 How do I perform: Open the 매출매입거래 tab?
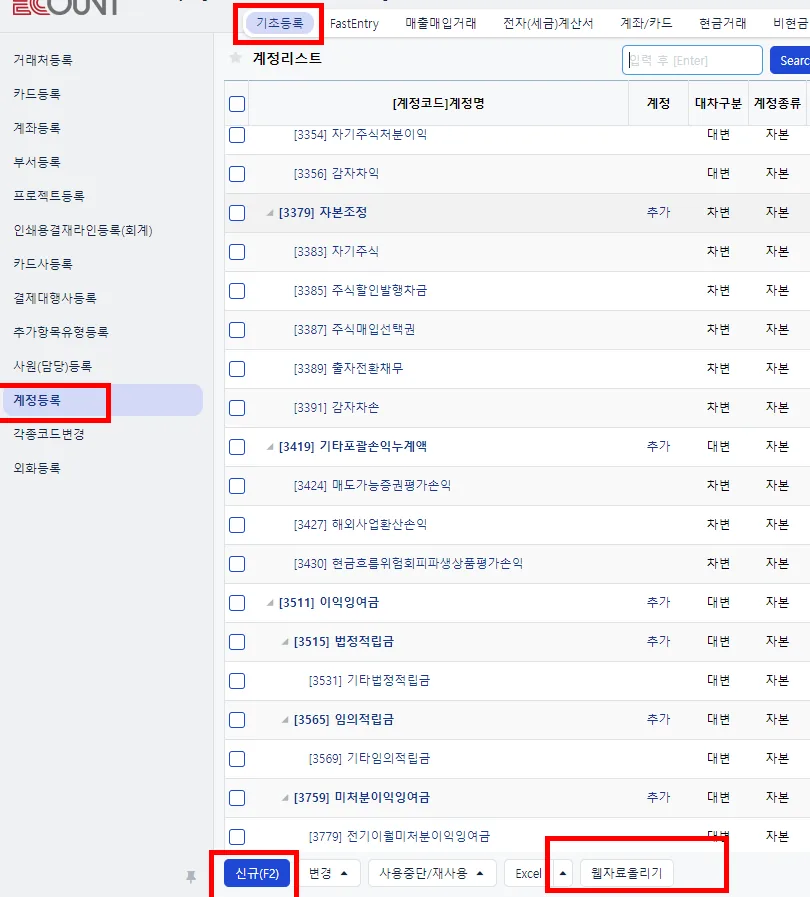point(441,23)
